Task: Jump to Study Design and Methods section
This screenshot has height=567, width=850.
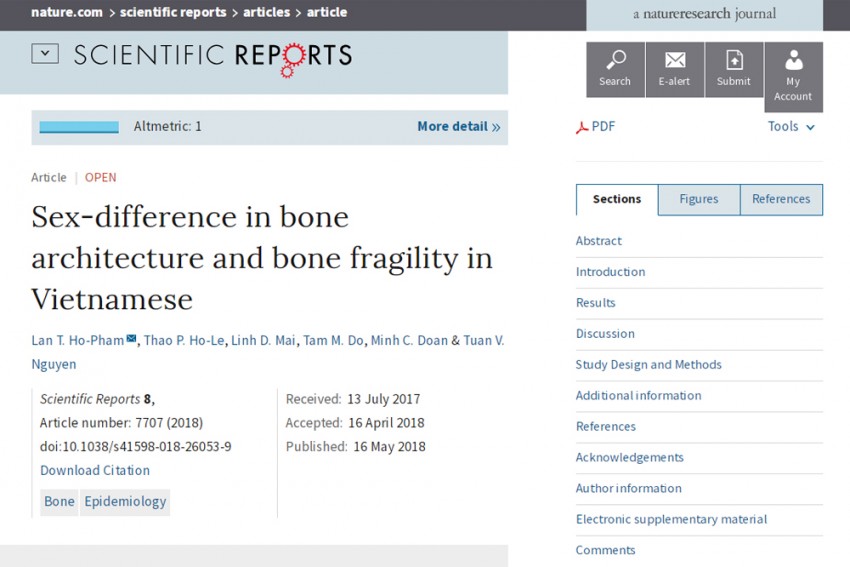Action: coord(648,364)
